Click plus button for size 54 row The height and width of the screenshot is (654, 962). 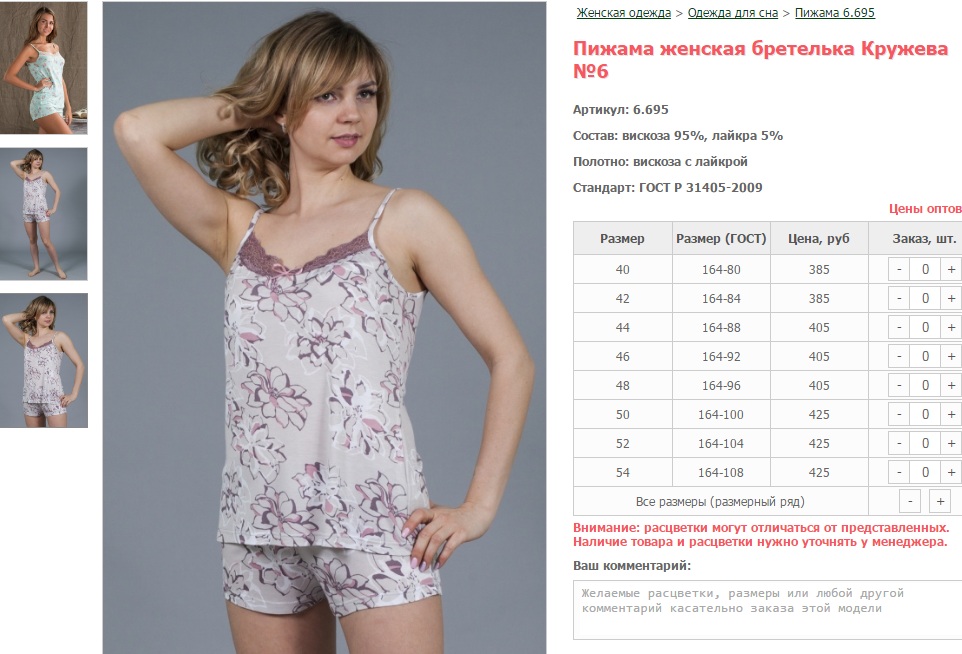(951, 472)
